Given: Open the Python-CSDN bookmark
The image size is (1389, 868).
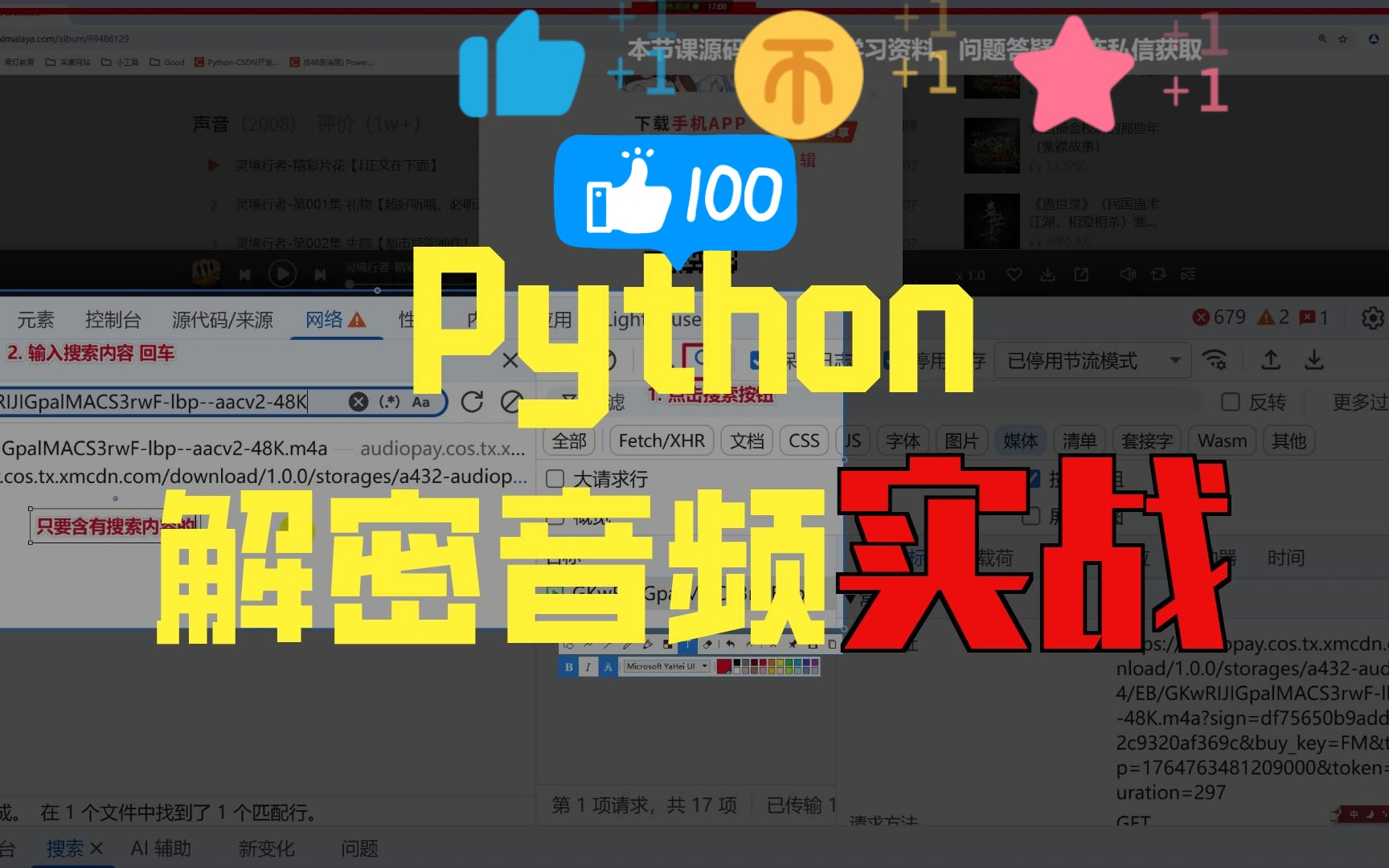Looking at the screenshot, I should coord(236,62).
